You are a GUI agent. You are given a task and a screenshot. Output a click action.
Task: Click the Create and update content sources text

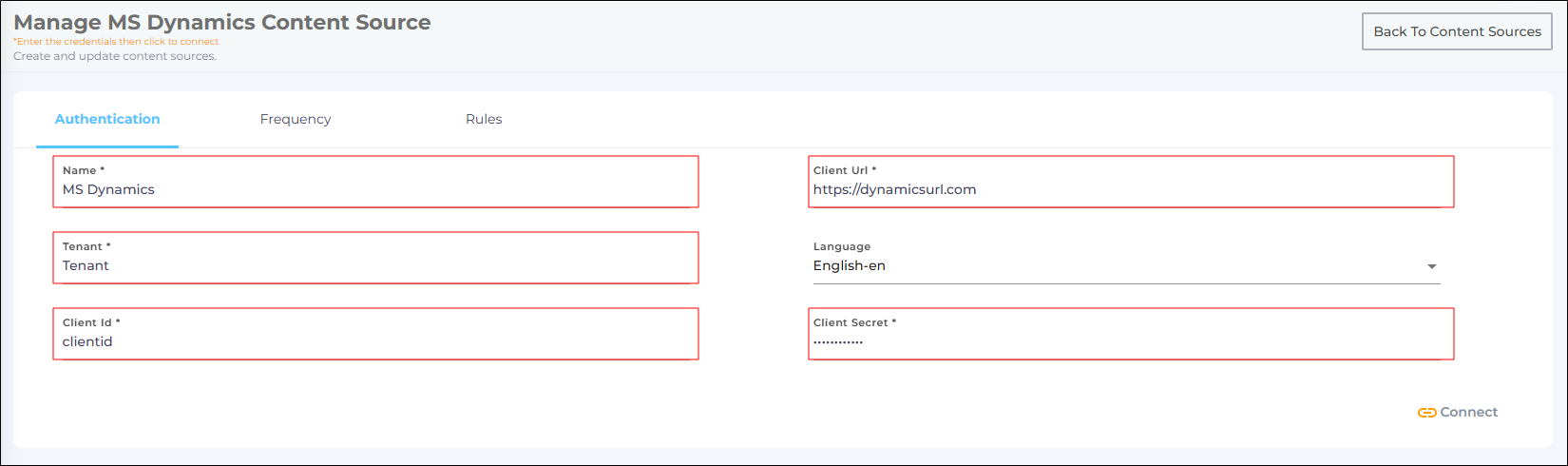[x=115, y=56]
